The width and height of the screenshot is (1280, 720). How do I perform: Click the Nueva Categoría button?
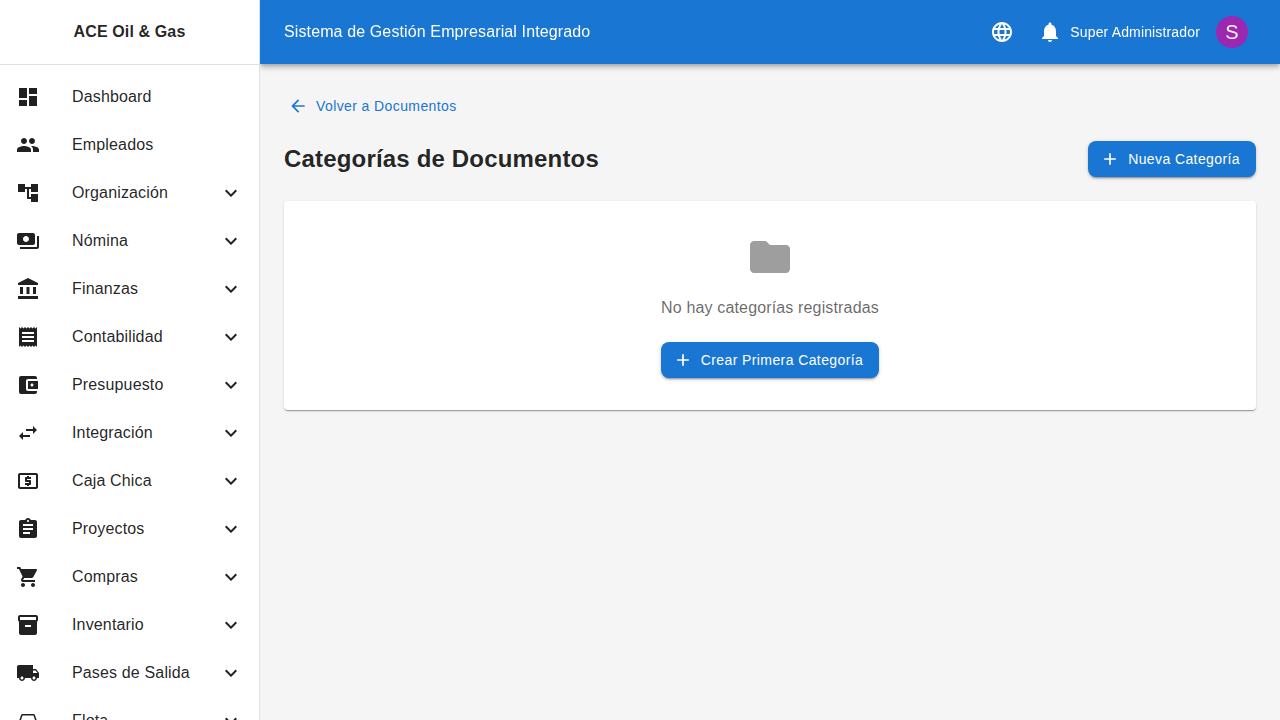[x=1171, y=159]
